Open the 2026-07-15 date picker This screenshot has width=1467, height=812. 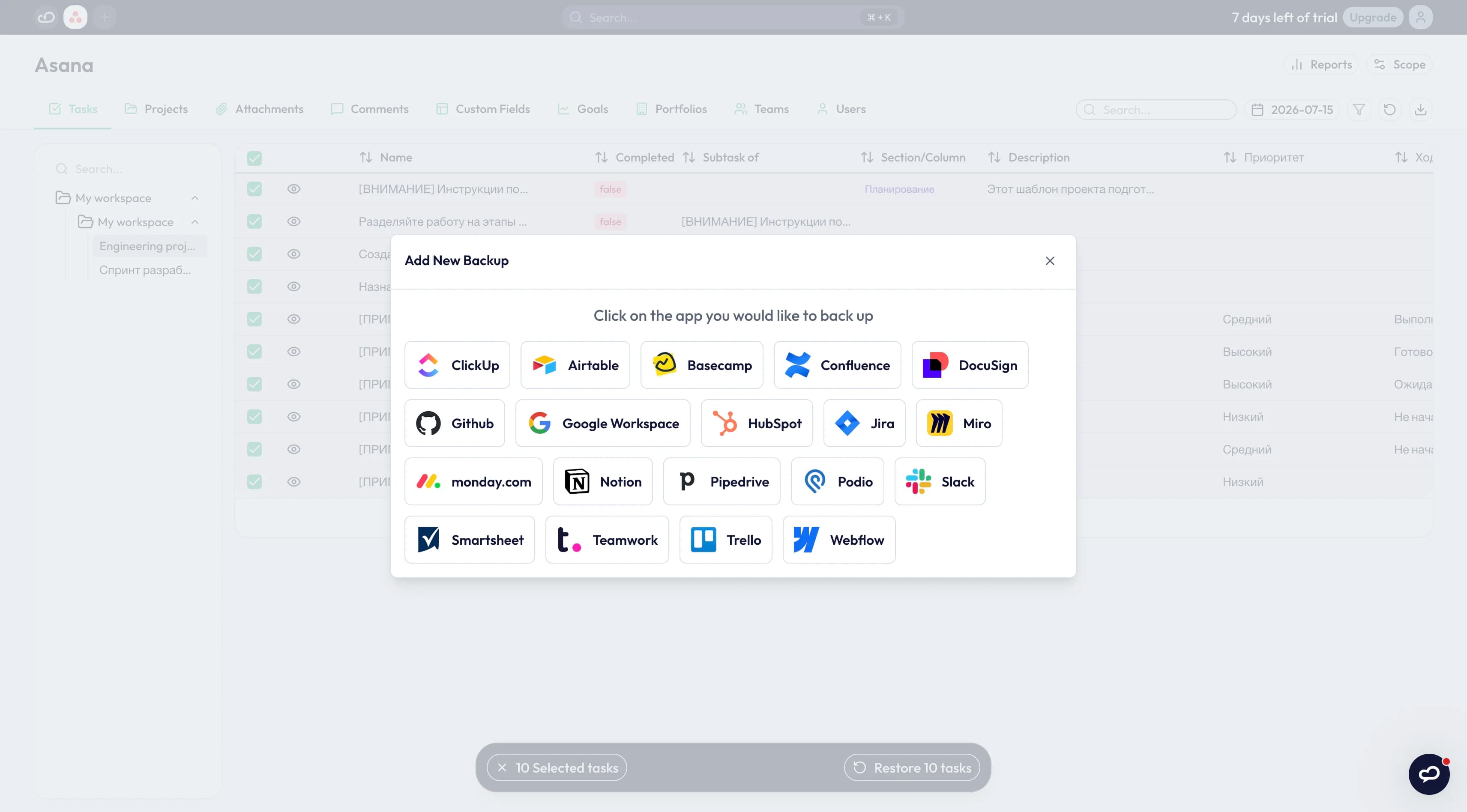[1292, 109]
